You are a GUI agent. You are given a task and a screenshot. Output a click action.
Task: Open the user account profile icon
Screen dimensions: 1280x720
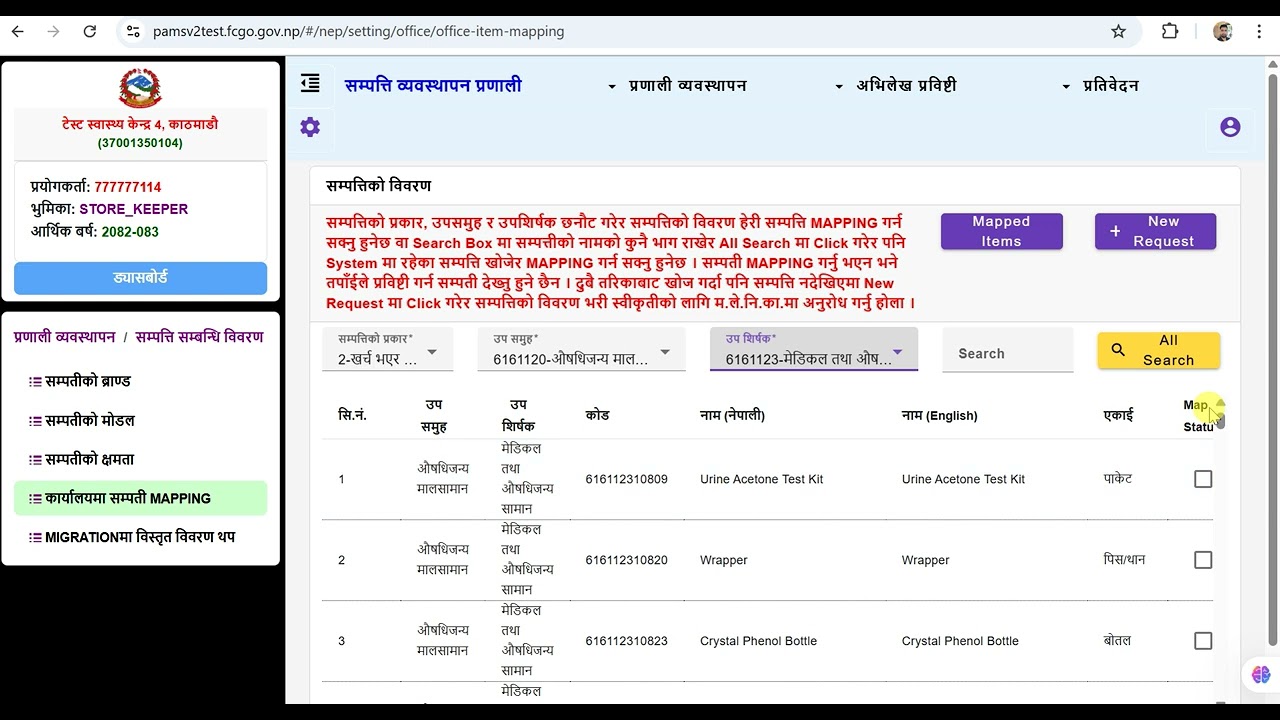1230,127
